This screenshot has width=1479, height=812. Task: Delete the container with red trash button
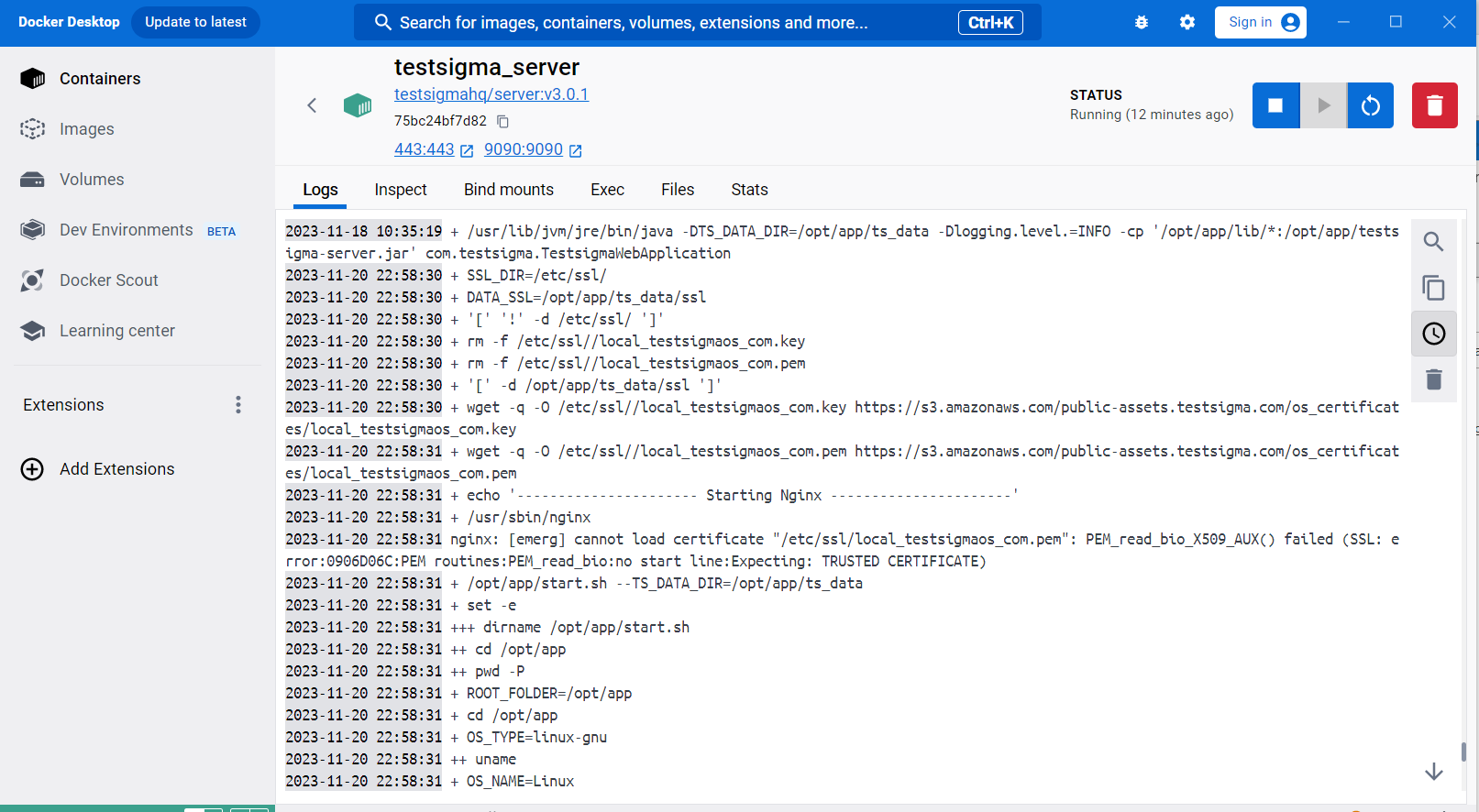click(x=1435, y=105)
